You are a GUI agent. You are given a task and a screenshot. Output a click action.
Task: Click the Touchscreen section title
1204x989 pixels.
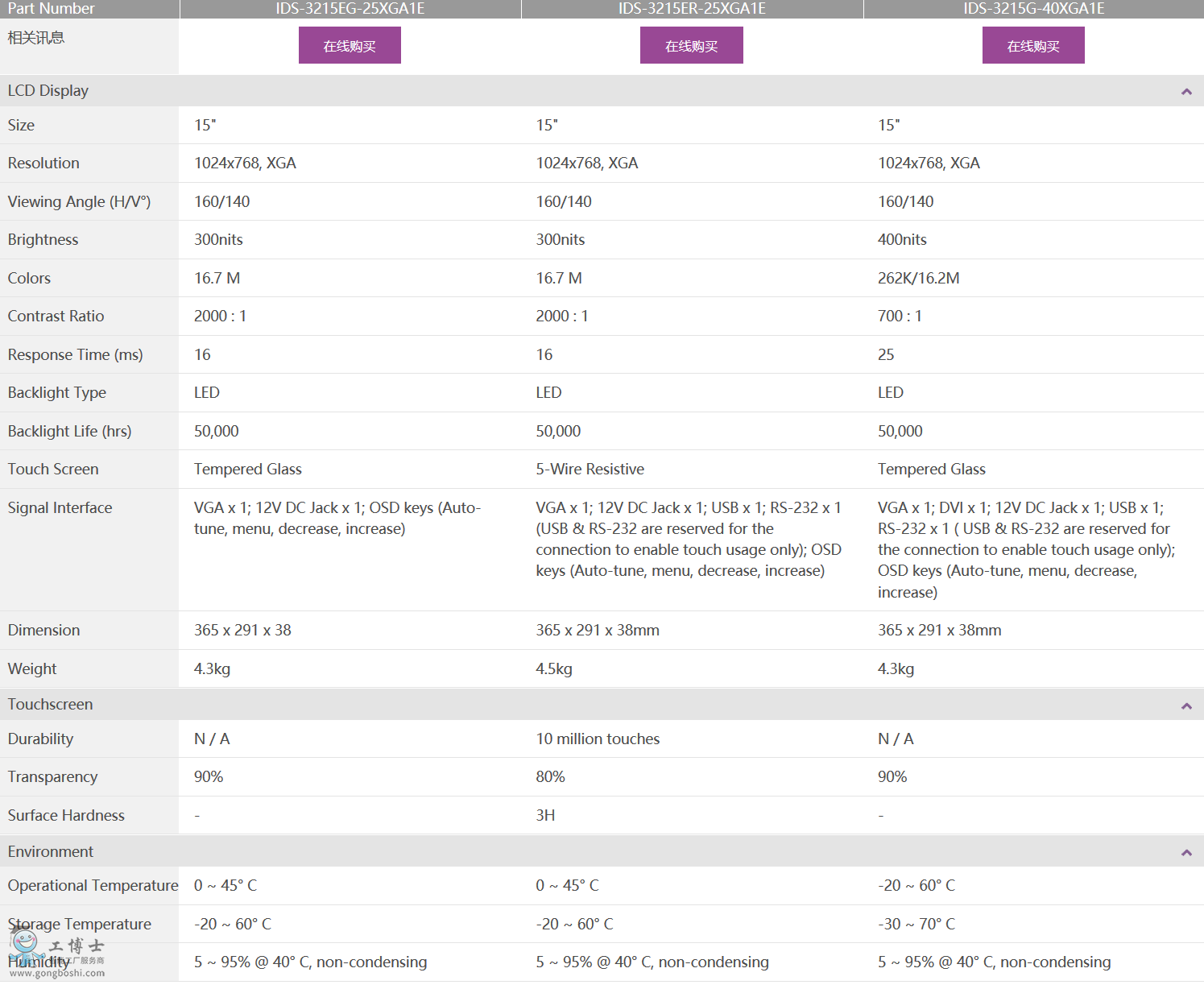coord(50,705)
